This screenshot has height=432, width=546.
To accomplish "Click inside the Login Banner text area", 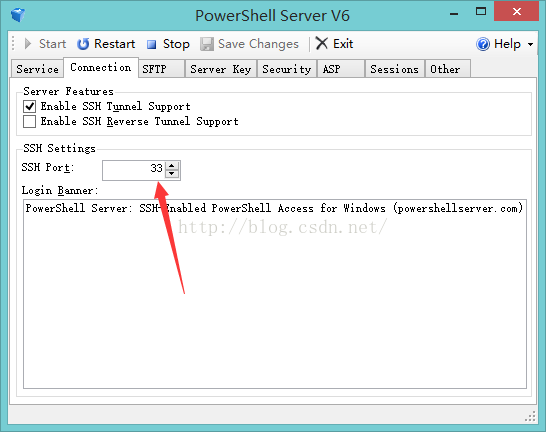I will [x=275, y=294].
